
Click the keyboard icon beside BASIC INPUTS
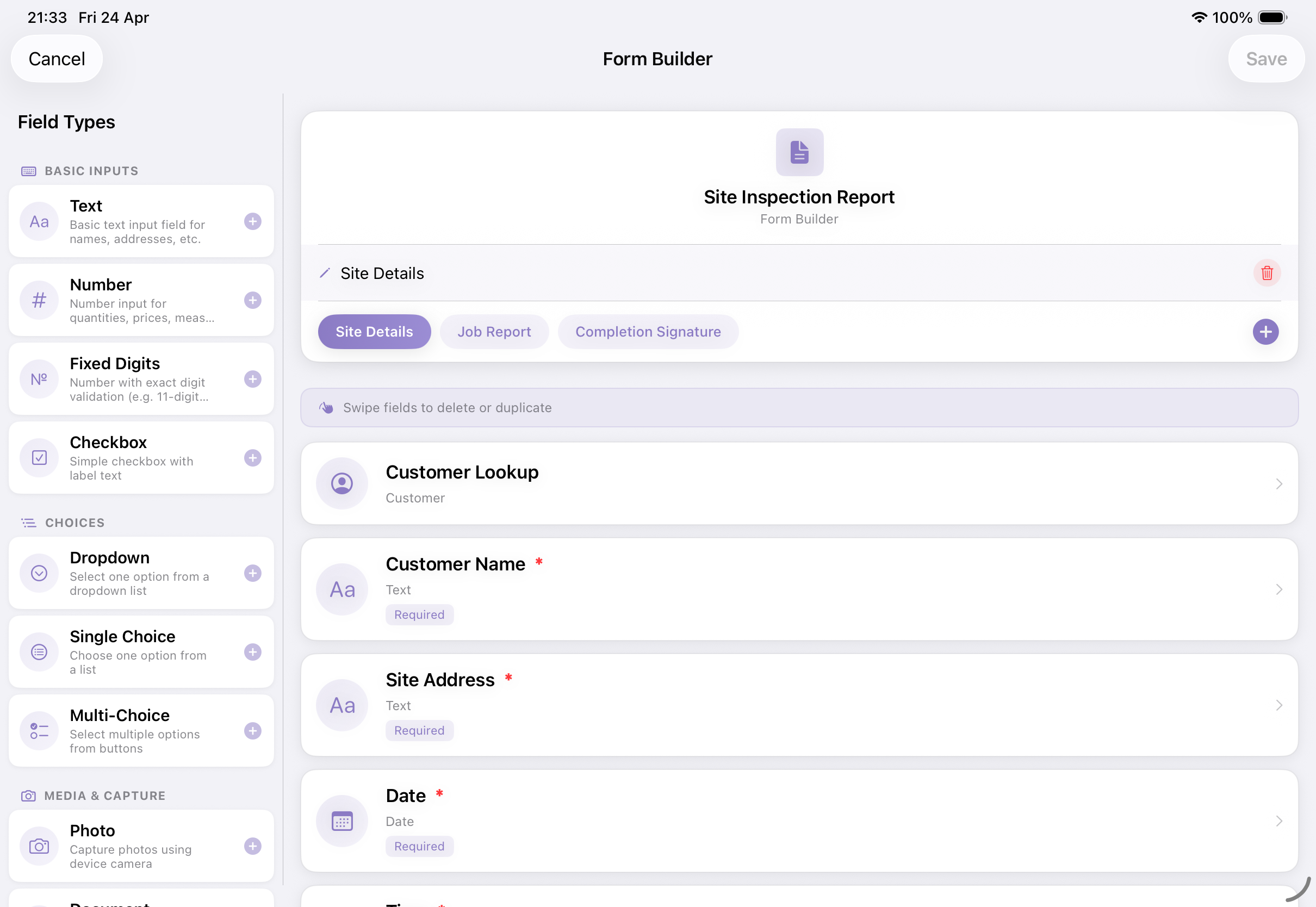point(28,171)
